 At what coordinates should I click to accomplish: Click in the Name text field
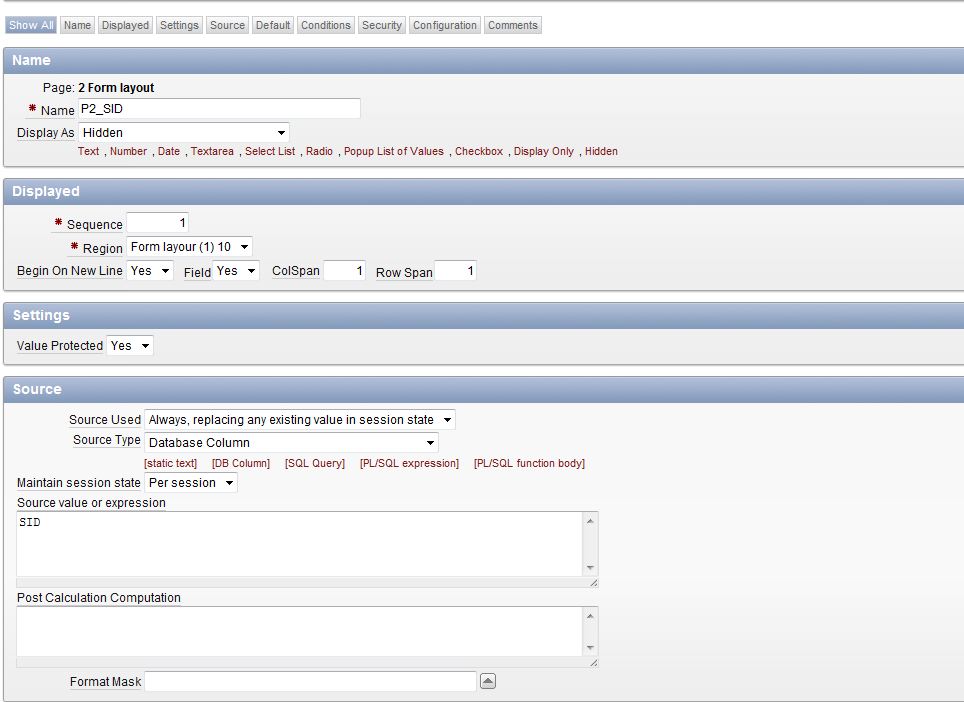[219, 108]
